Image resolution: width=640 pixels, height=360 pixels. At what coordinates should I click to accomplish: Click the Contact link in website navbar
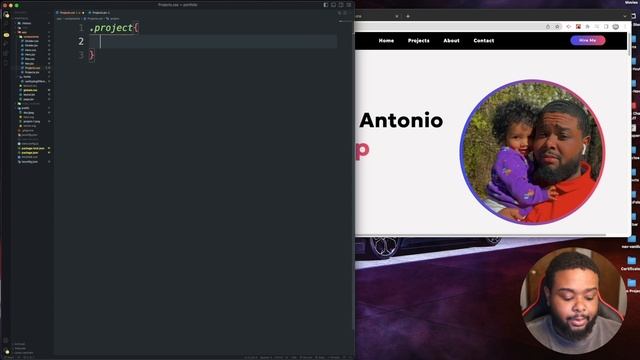[484, 40]
